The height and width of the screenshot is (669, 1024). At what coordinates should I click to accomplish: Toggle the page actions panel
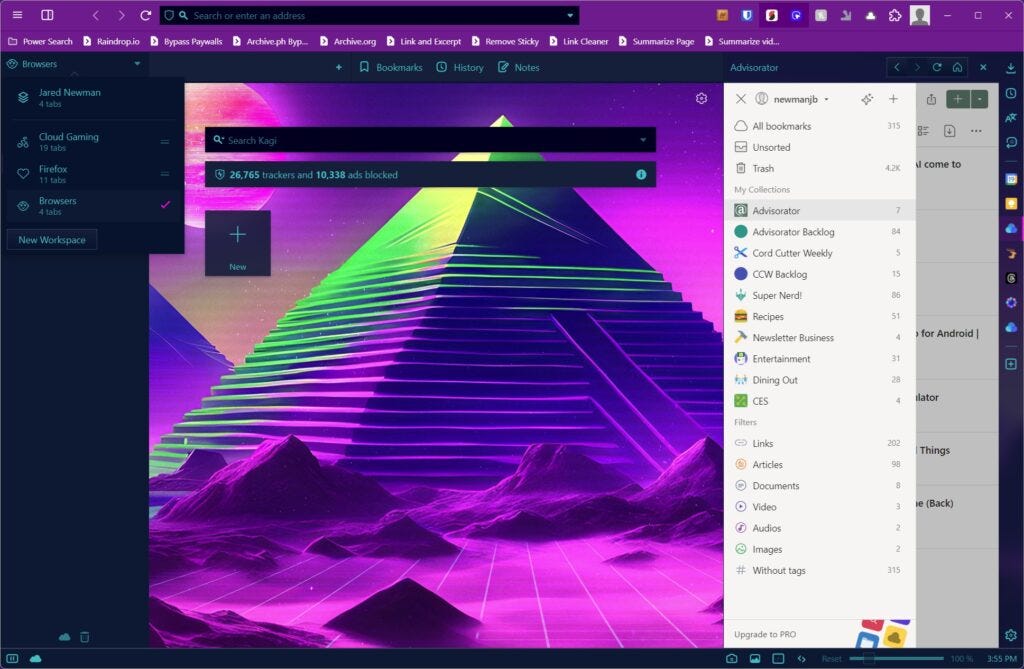[801, 658]
